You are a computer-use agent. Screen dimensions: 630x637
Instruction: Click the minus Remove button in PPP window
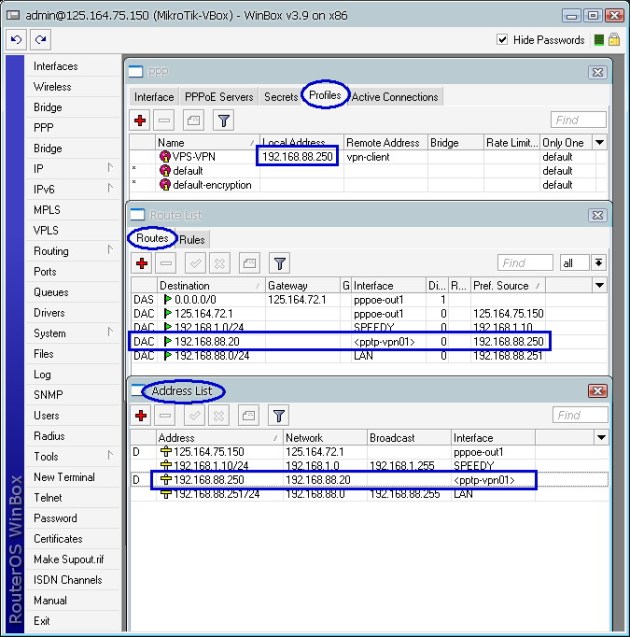(164, 120)
